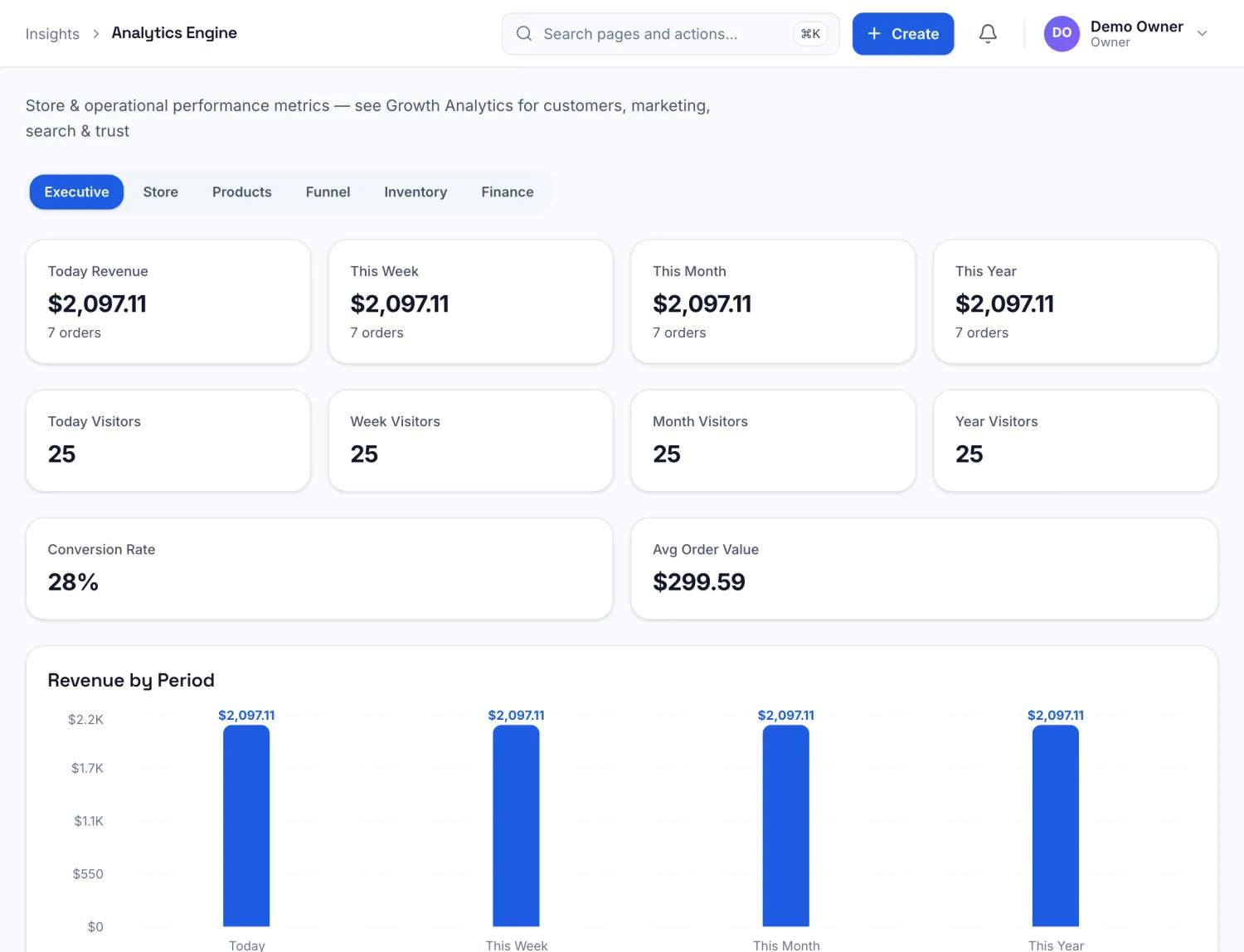Select the Products tab

pyautogui.click(x=242, y=192)
